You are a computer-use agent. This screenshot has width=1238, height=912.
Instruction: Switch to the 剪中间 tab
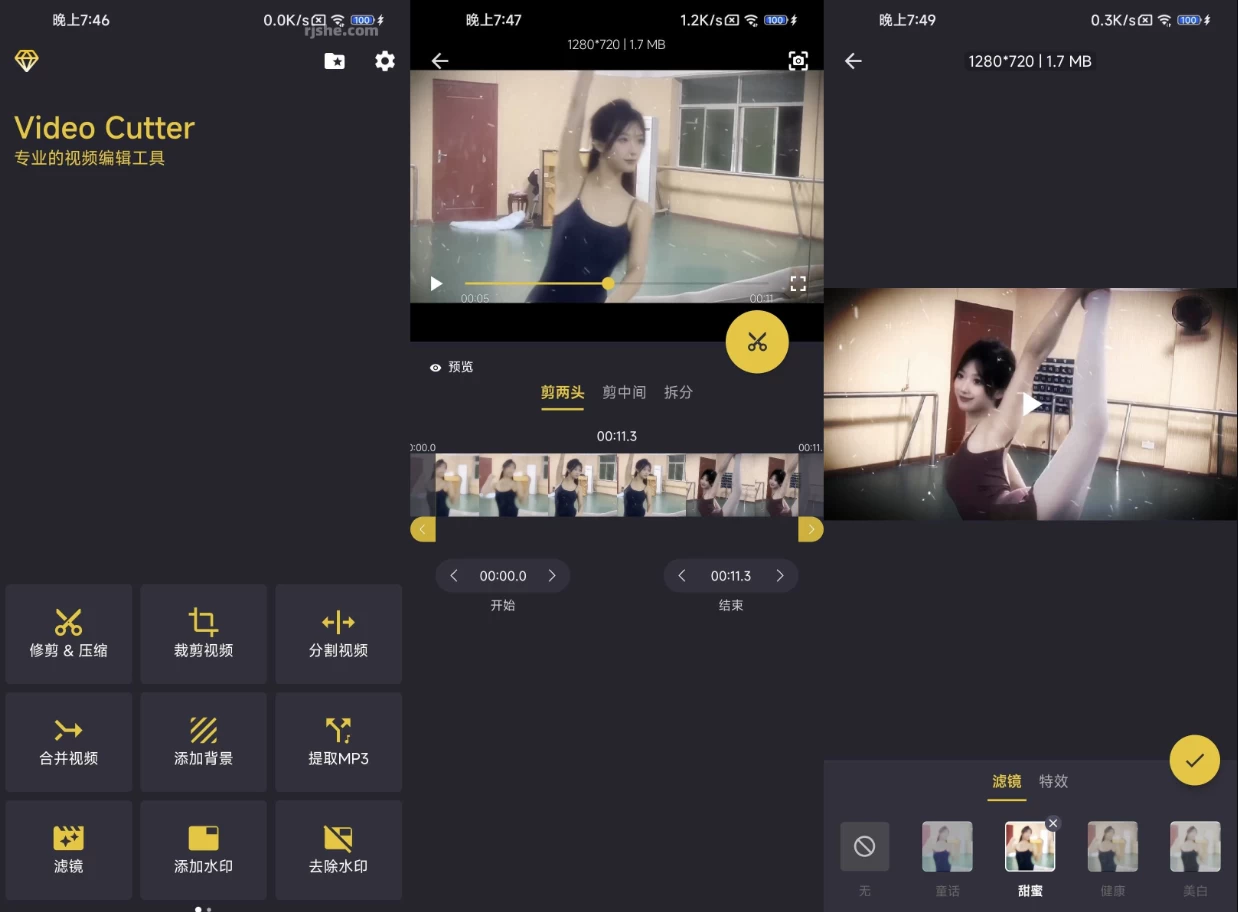[x=624, y=393]
